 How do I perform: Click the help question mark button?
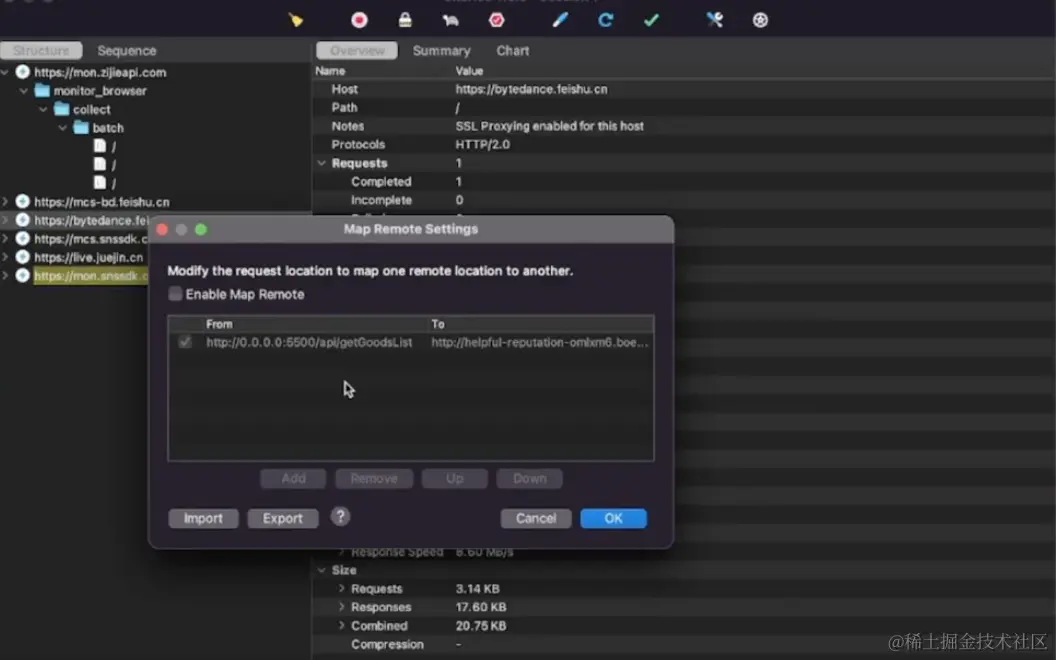tap(340, 517)
